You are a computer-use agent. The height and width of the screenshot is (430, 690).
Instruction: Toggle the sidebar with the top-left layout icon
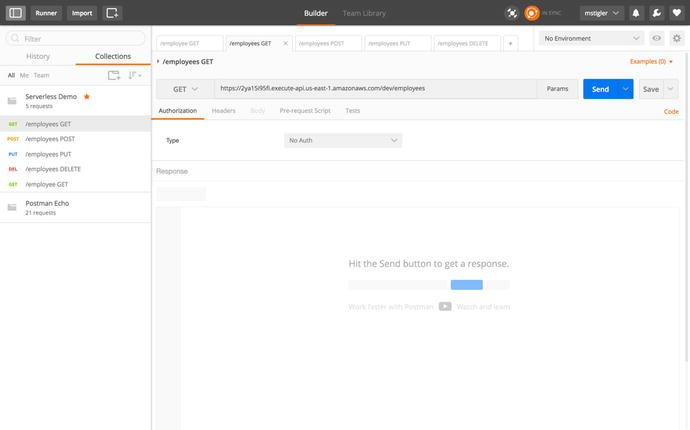pos(15,13)
